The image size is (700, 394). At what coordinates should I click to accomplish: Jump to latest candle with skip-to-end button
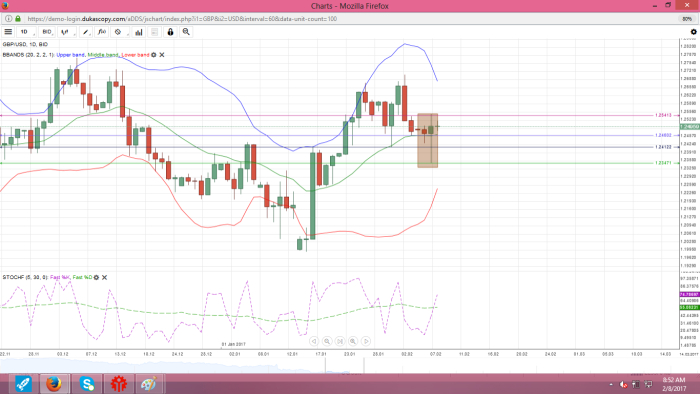coord(340,341)
